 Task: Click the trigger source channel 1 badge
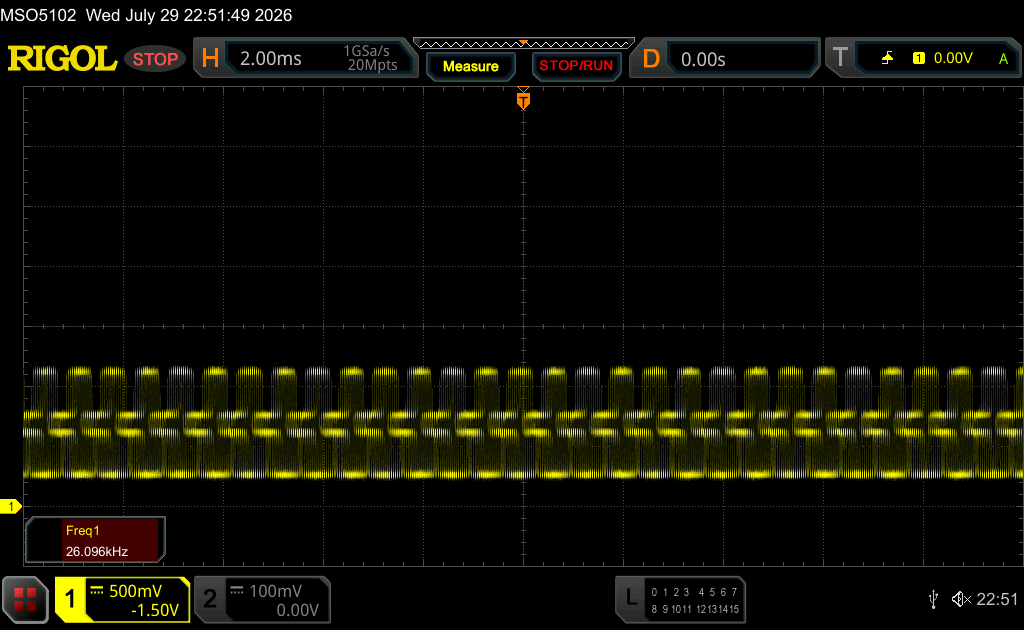[918, 58]
